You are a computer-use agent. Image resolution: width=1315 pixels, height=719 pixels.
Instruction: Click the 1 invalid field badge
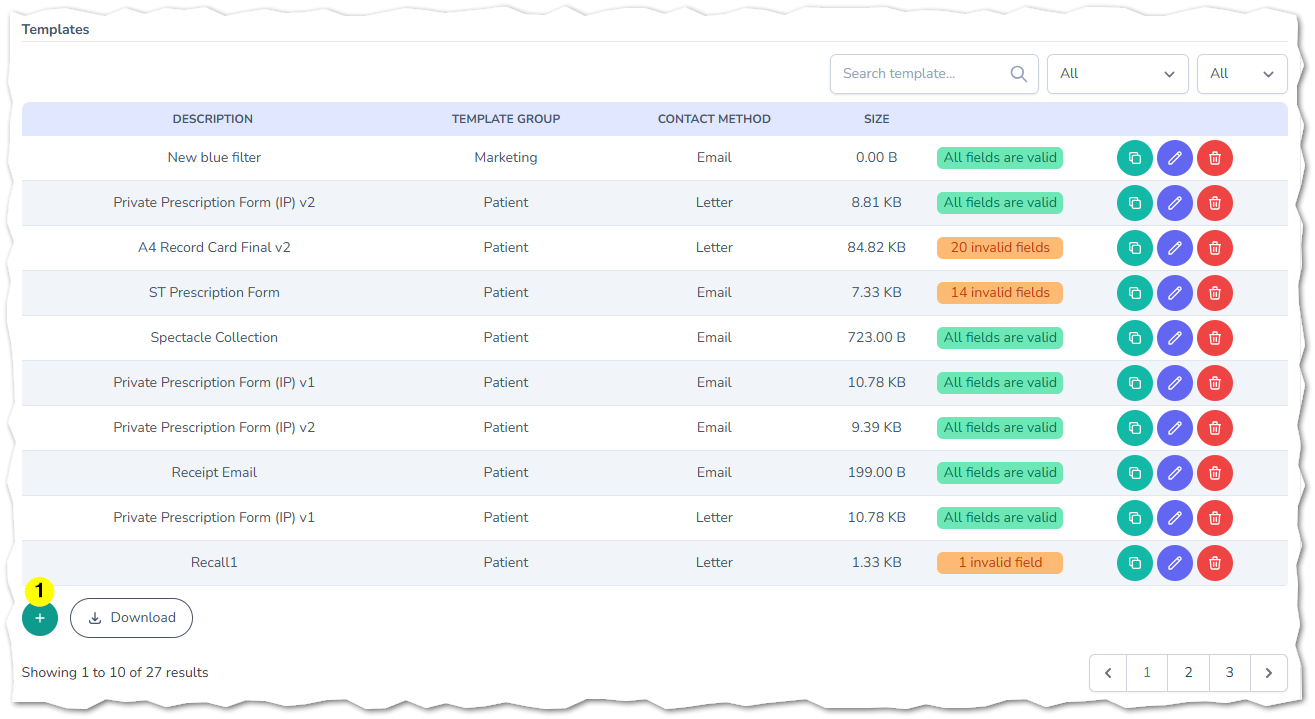[x=1000, y=563]
